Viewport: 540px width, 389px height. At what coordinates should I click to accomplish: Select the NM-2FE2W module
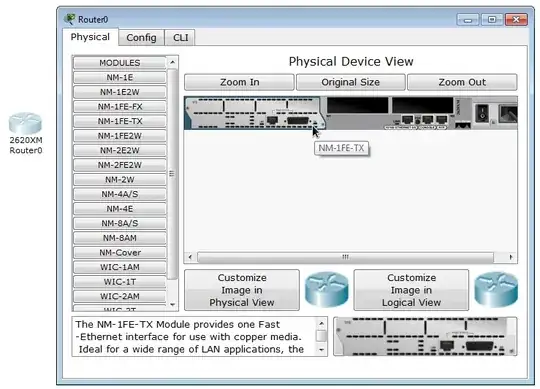[x=120, y=165]
